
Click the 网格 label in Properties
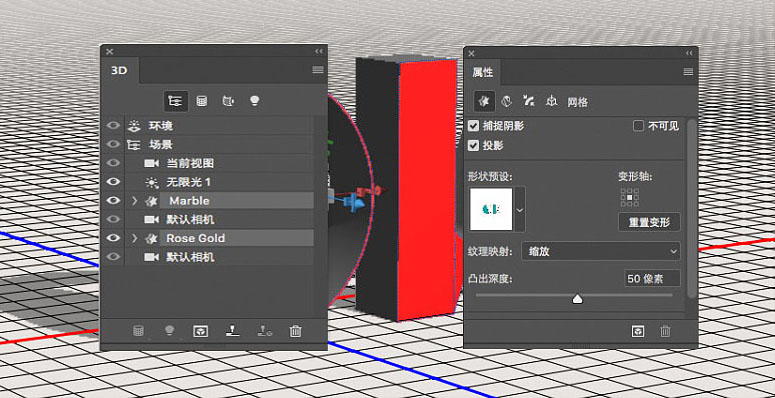coord(577,102)
